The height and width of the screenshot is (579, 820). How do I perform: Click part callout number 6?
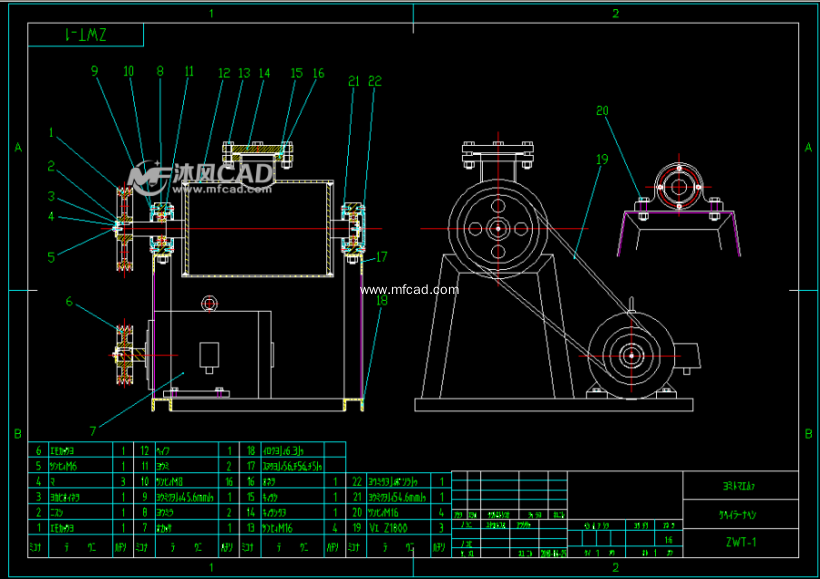coord(69,301)
